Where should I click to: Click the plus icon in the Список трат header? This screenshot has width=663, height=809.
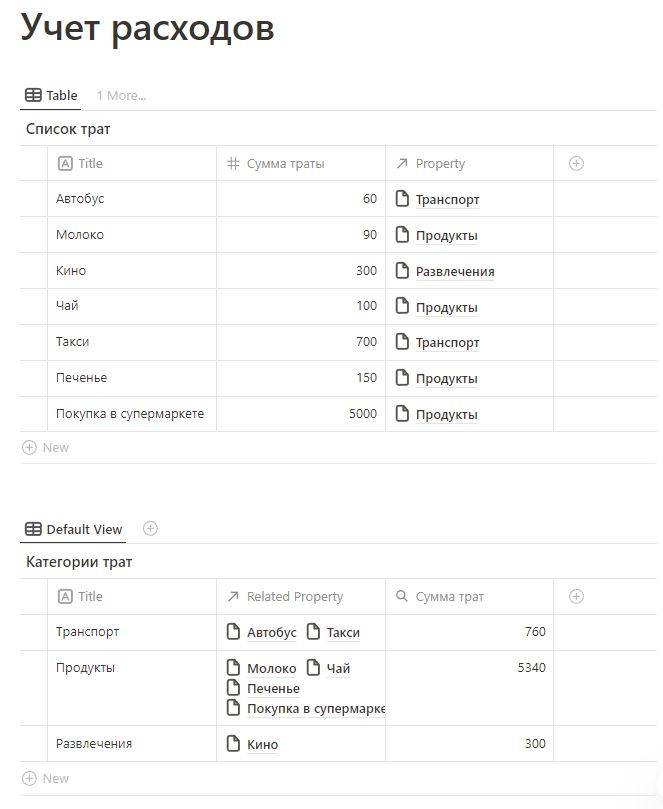pyautogui.click(x=576, y=164)
